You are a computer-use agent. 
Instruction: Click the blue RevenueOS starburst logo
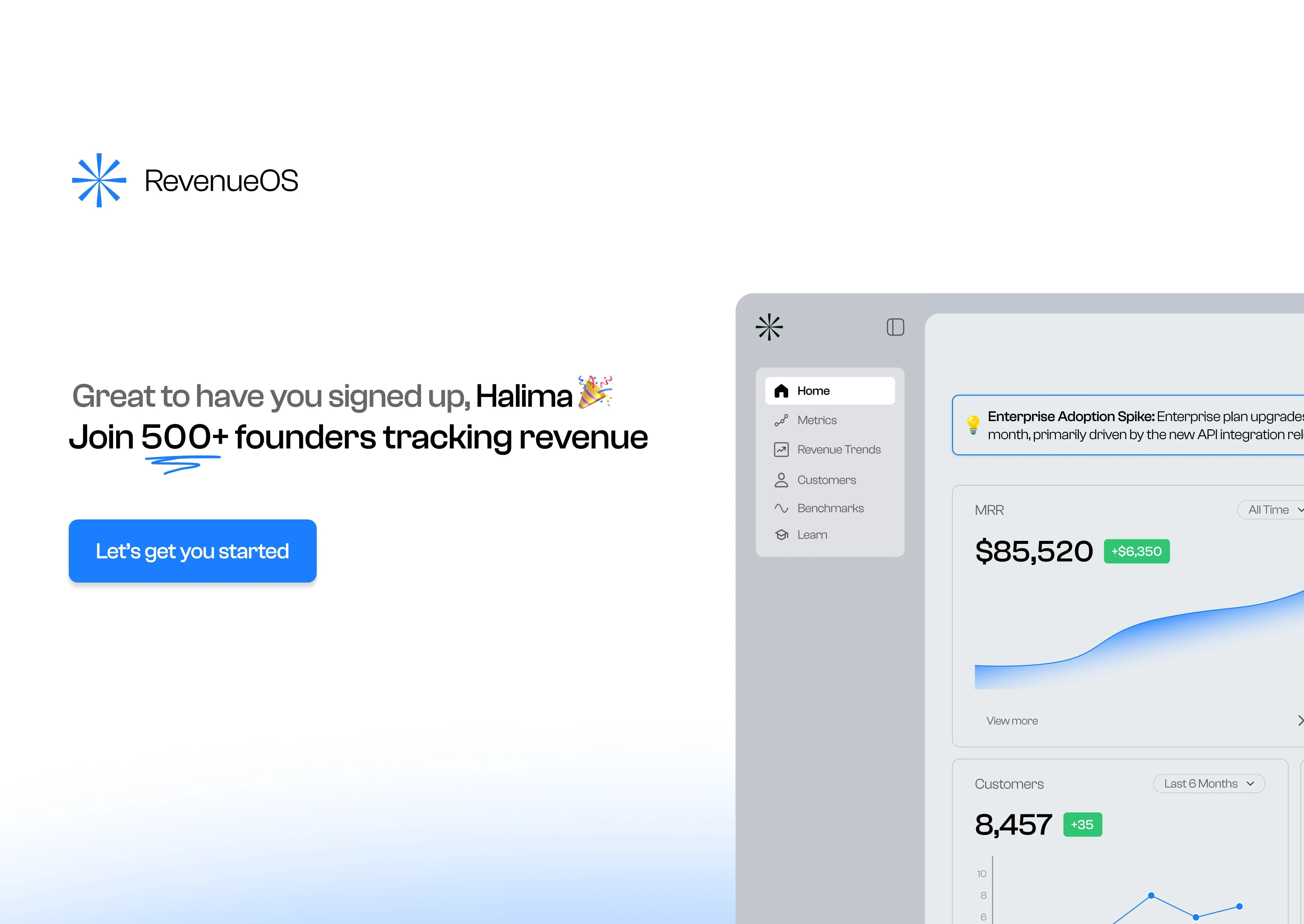click(99, 180)
